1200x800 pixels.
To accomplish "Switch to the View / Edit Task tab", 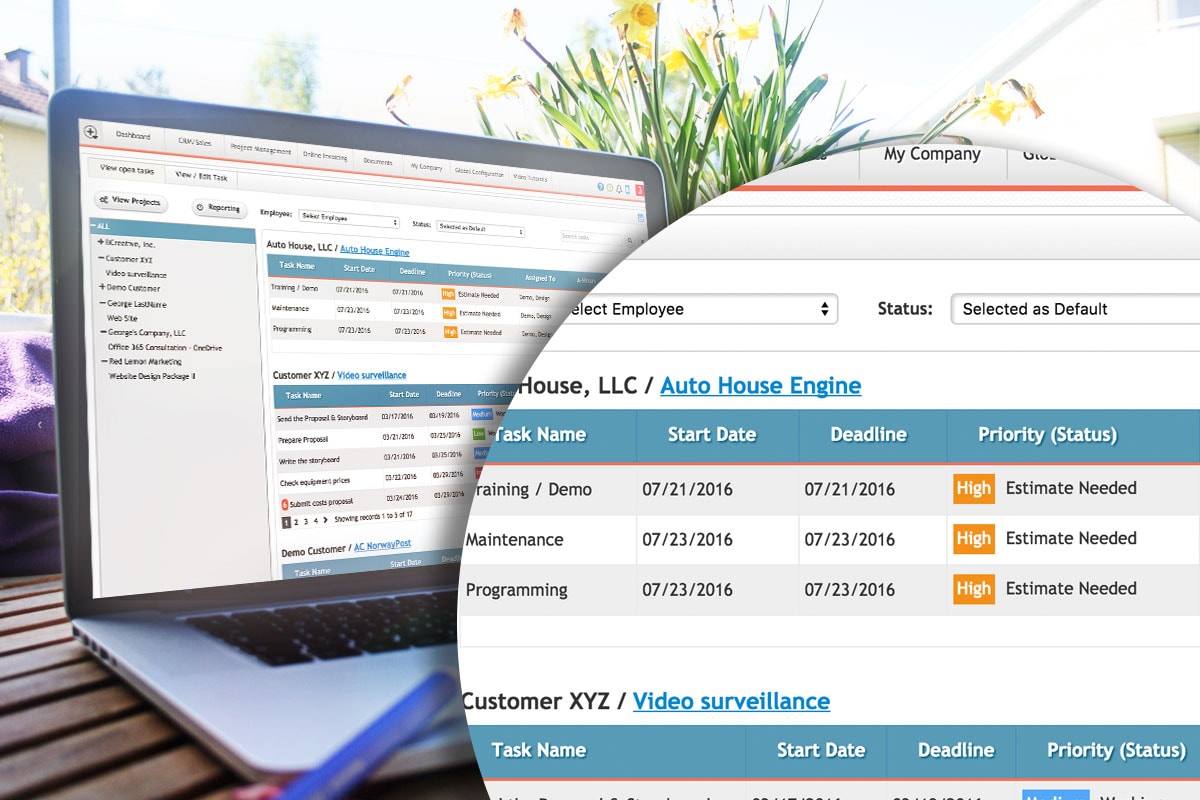I will click(x=201, y=176).
